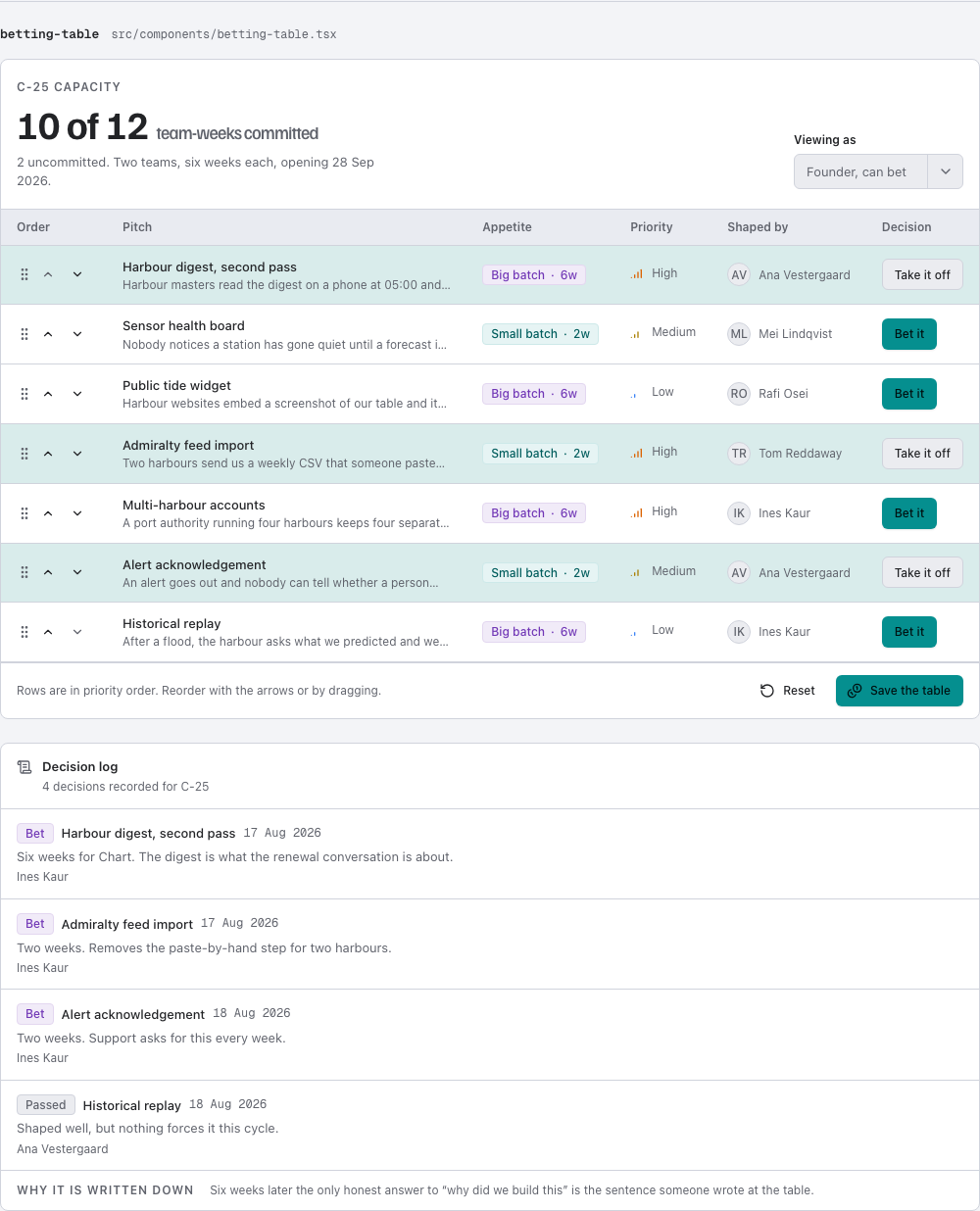Grab the drag handle for Alert acknowledgement row

click(24, 572)
